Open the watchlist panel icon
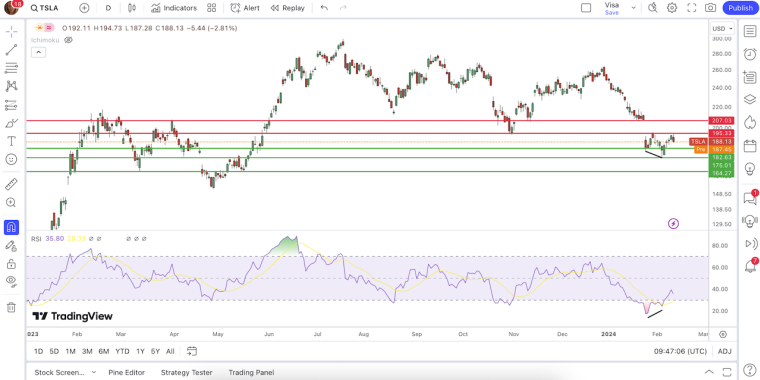Viewport: 760px width, 380px height. click(x=750, y=31)
